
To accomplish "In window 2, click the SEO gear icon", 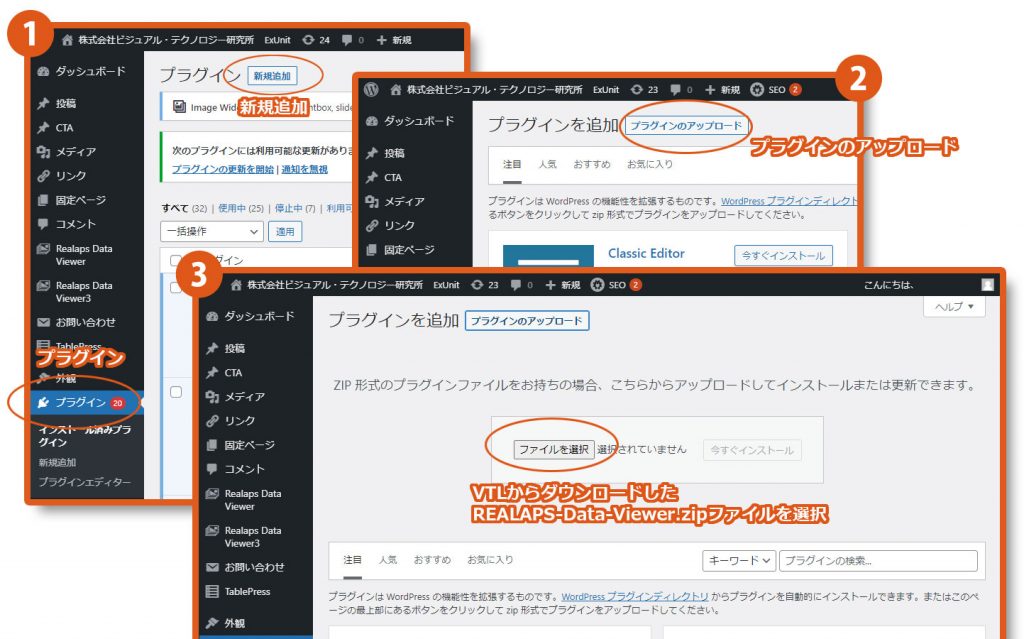I will pos(757,90).
